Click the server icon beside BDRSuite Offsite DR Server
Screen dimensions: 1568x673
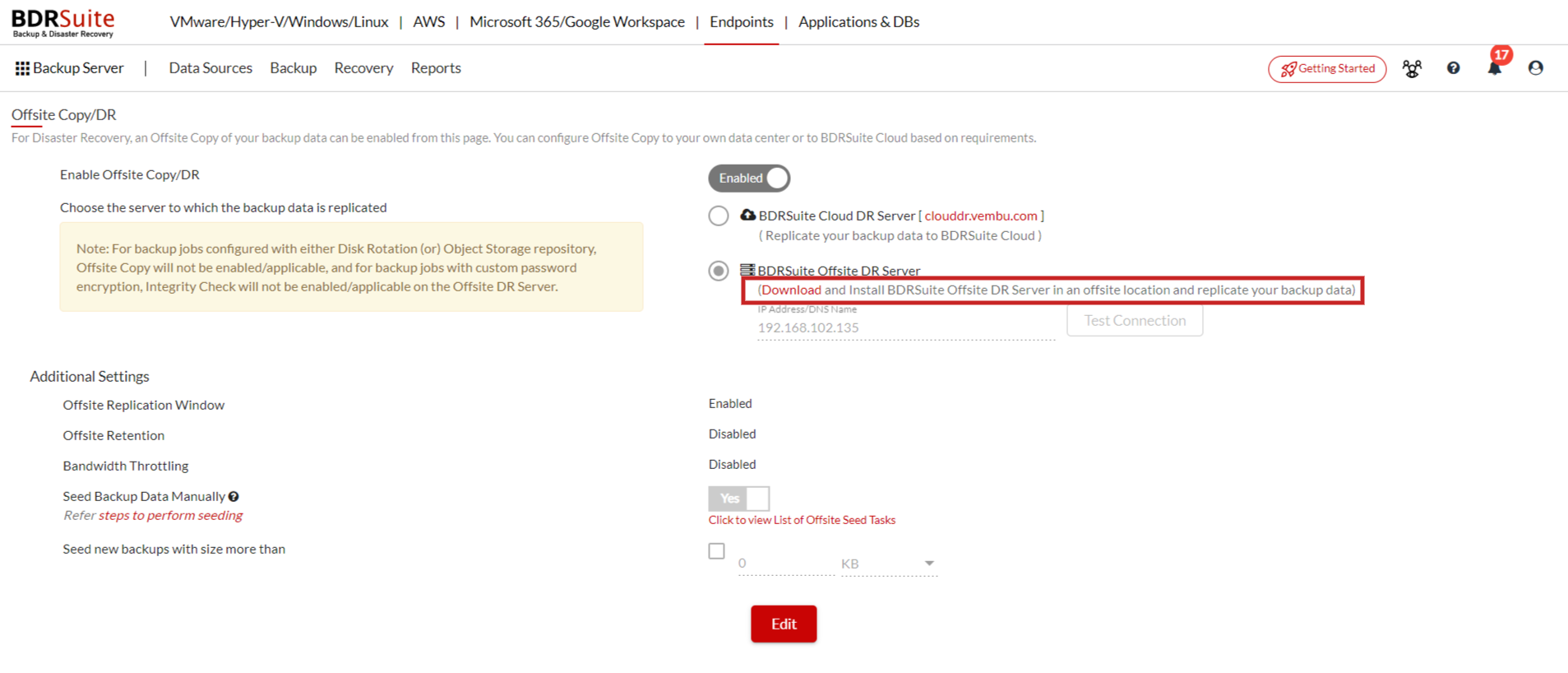pos(747,270)
